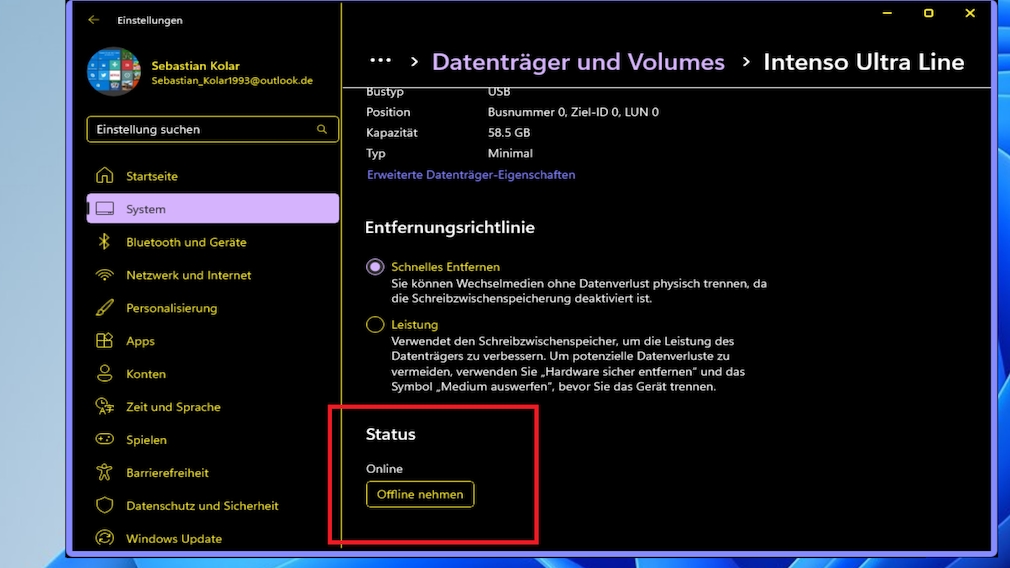Click the Entfernungsrichtlinie heading

pos(450,227)
